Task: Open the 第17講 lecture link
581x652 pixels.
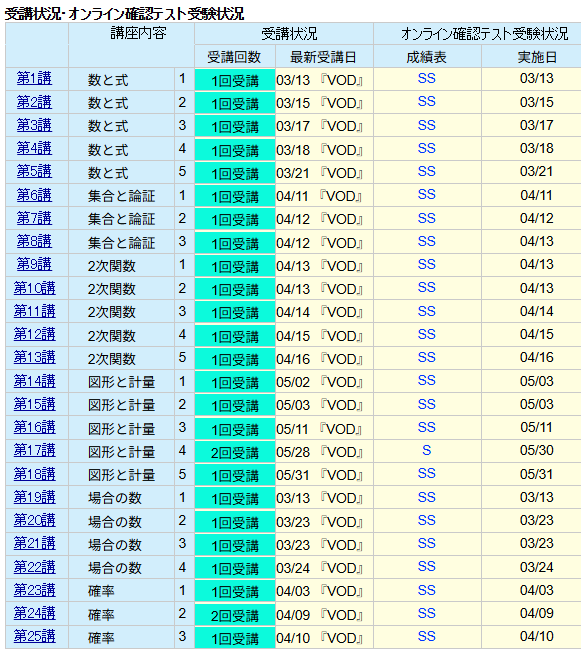Action: 34,450
